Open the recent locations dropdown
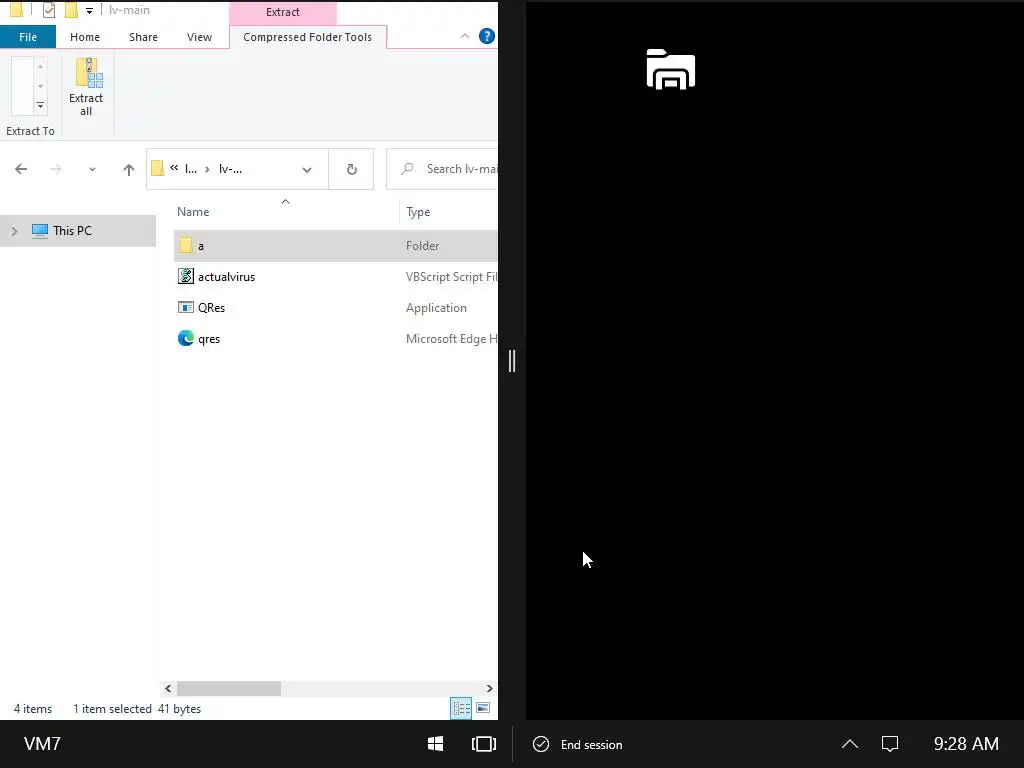Screen dimensions: 1024x768 [x=92, y=169]
